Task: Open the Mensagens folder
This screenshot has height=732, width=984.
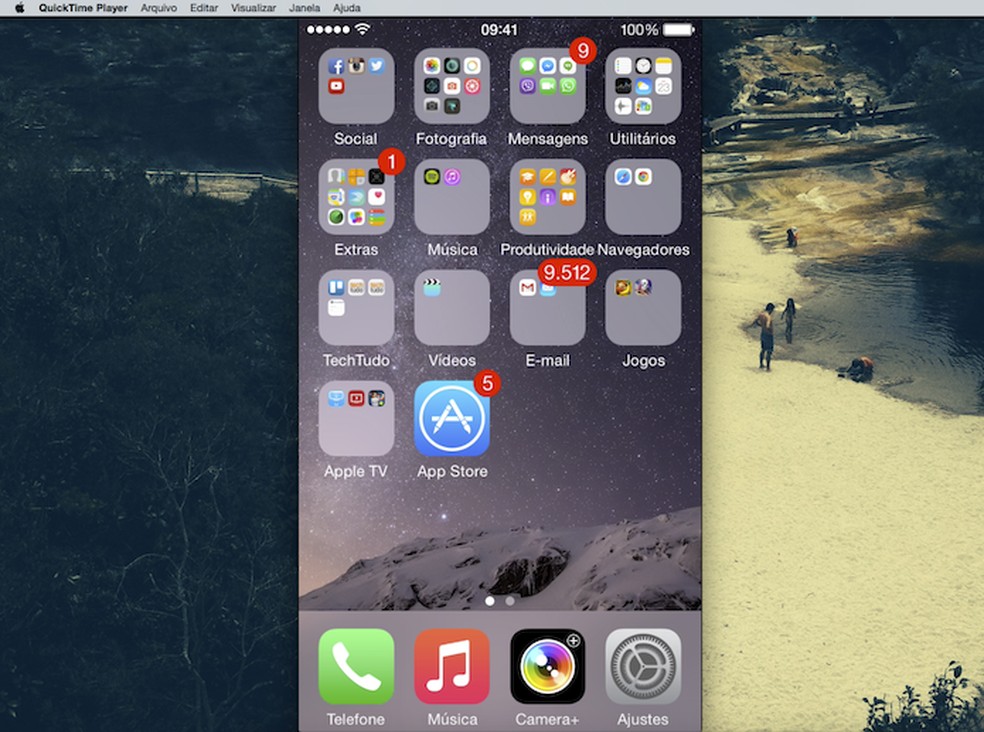Action: pos(547,86)
